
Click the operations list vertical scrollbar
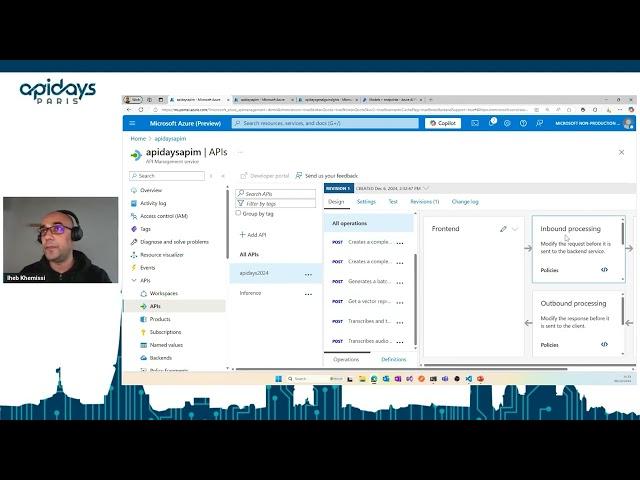click(x=416, y=300)
